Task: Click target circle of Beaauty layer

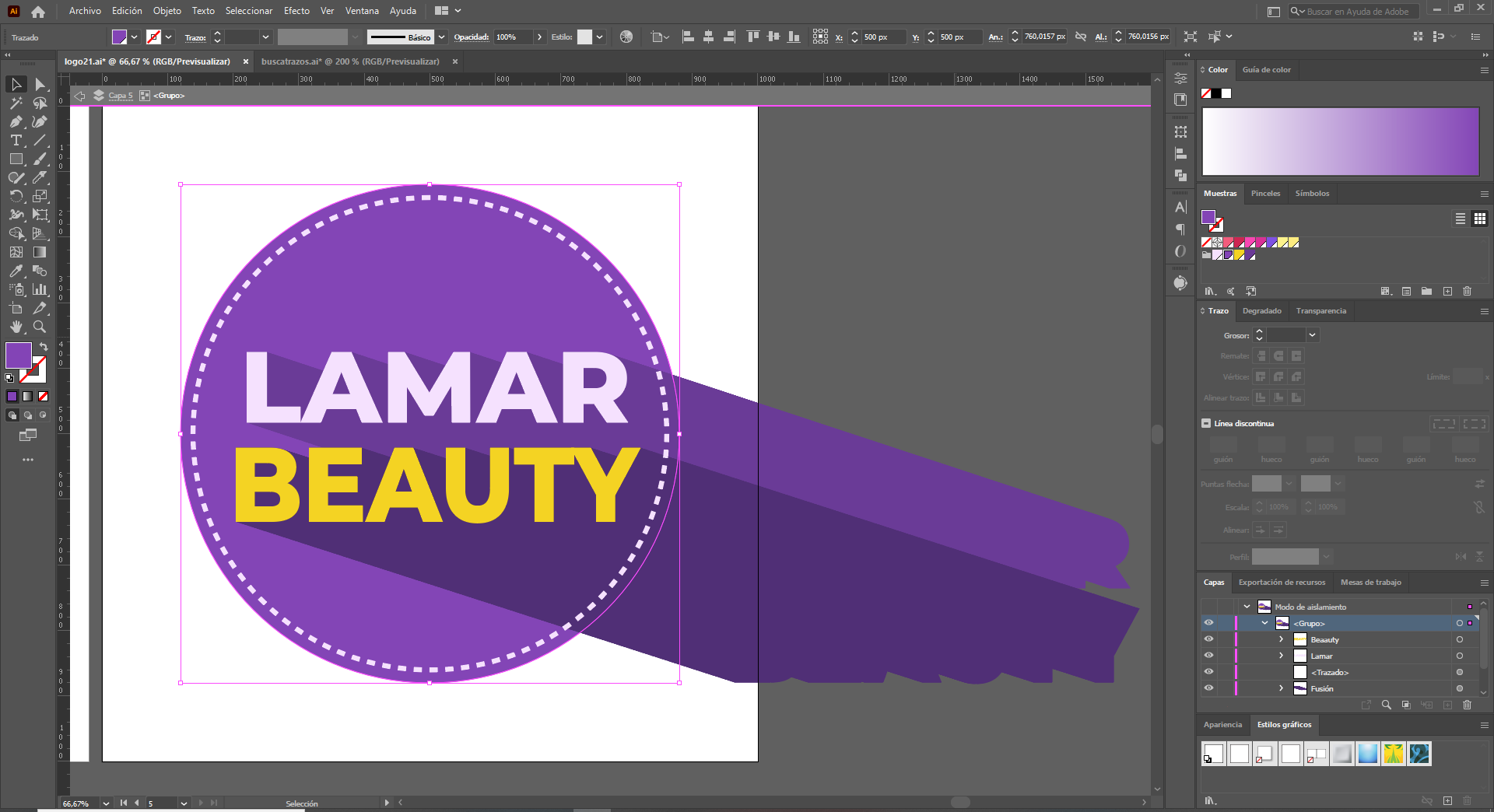Action: (1460, 639)
